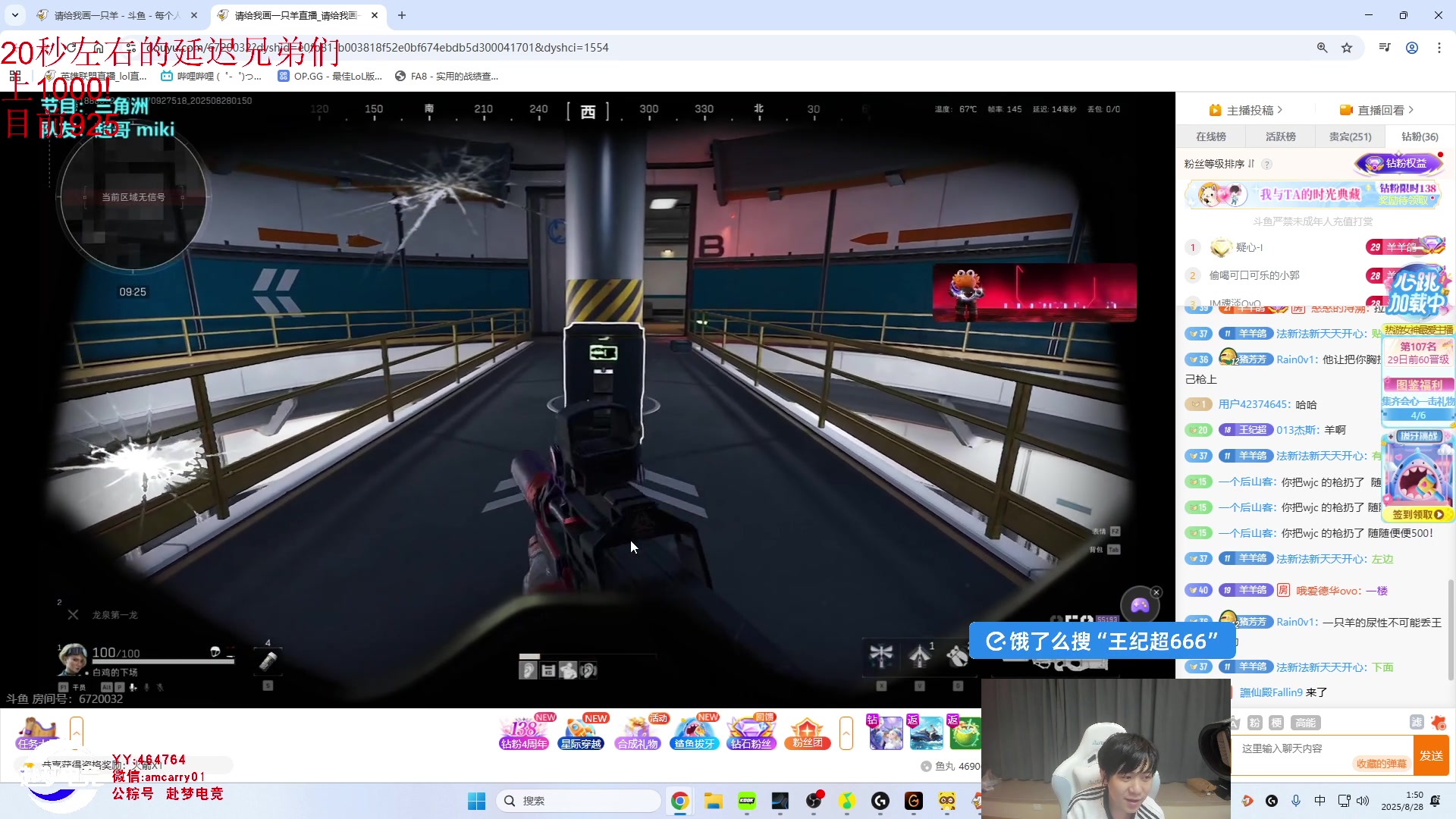Toggle the 粉 fan danmaku style
Viewport: 1456px width, 819px height.
(x=1255, y=723)
